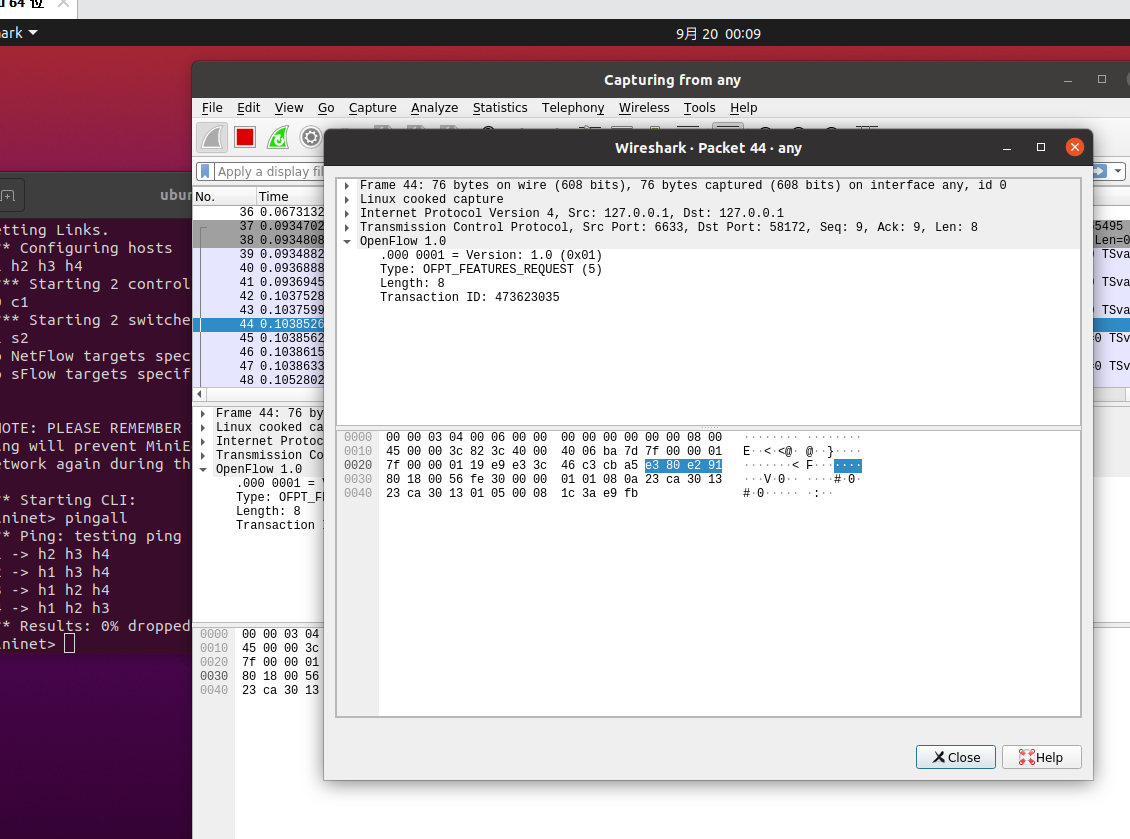Click the display filter bookmark icon

(205, 172)
